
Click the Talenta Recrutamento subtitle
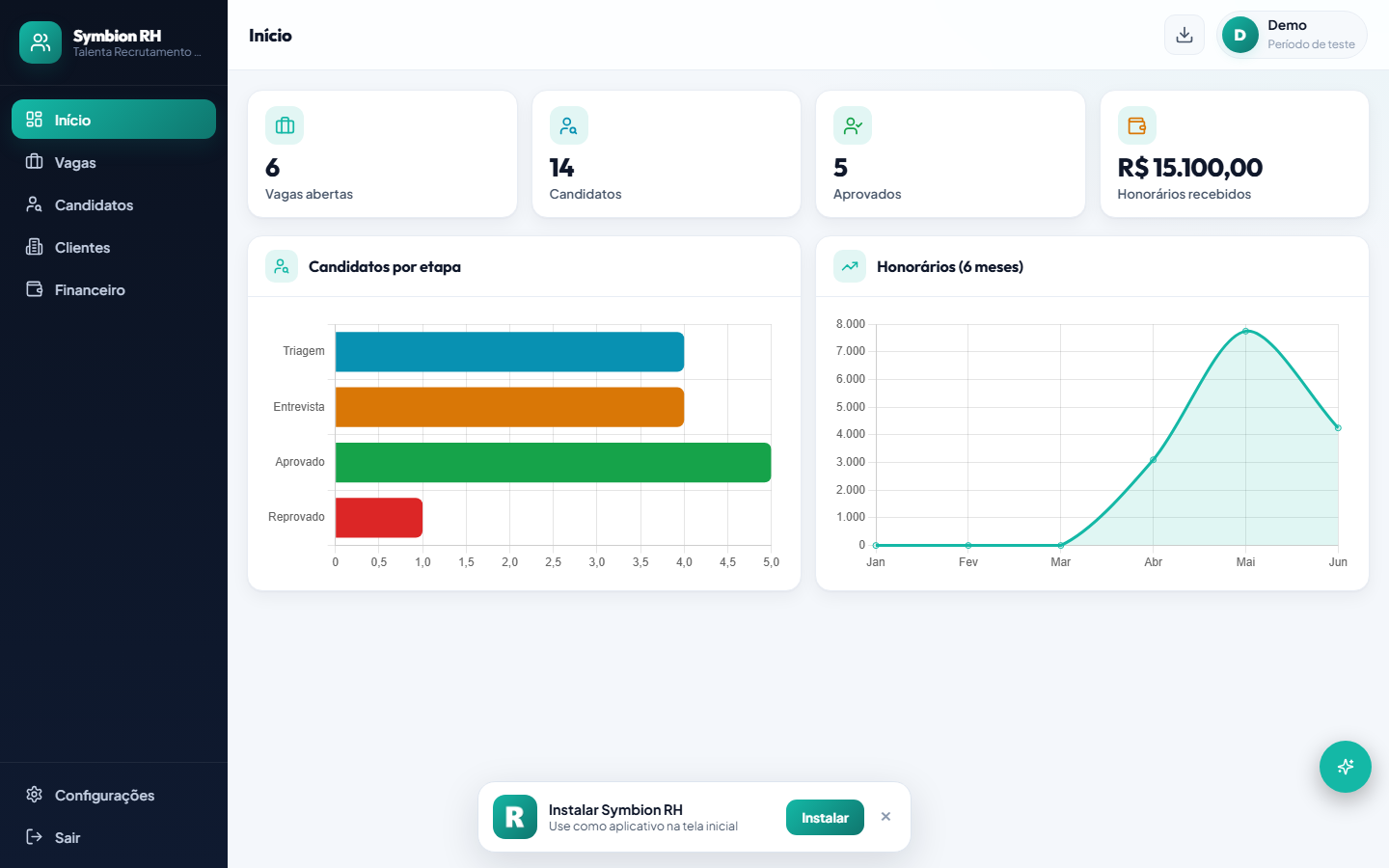(137, 52)
